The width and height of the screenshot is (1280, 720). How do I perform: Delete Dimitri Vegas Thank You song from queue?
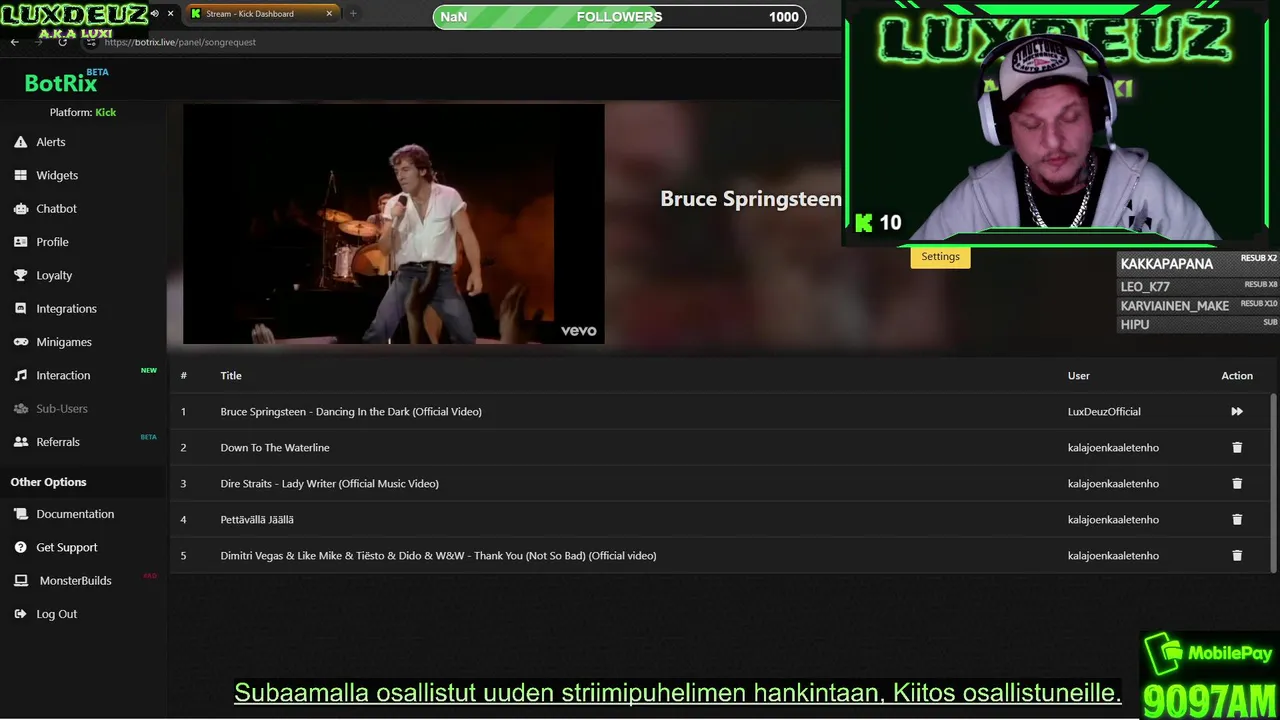click(1237, 555)
